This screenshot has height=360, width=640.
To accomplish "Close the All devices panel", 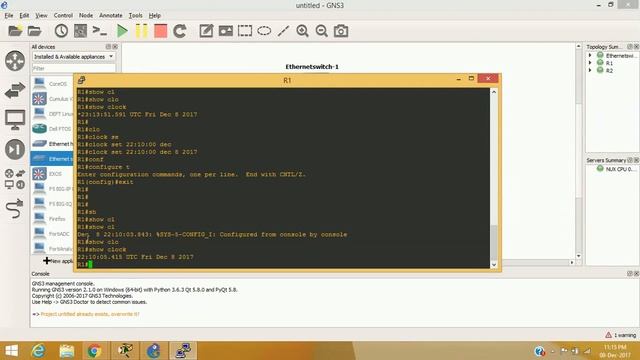I will click(x=115, y=47).
